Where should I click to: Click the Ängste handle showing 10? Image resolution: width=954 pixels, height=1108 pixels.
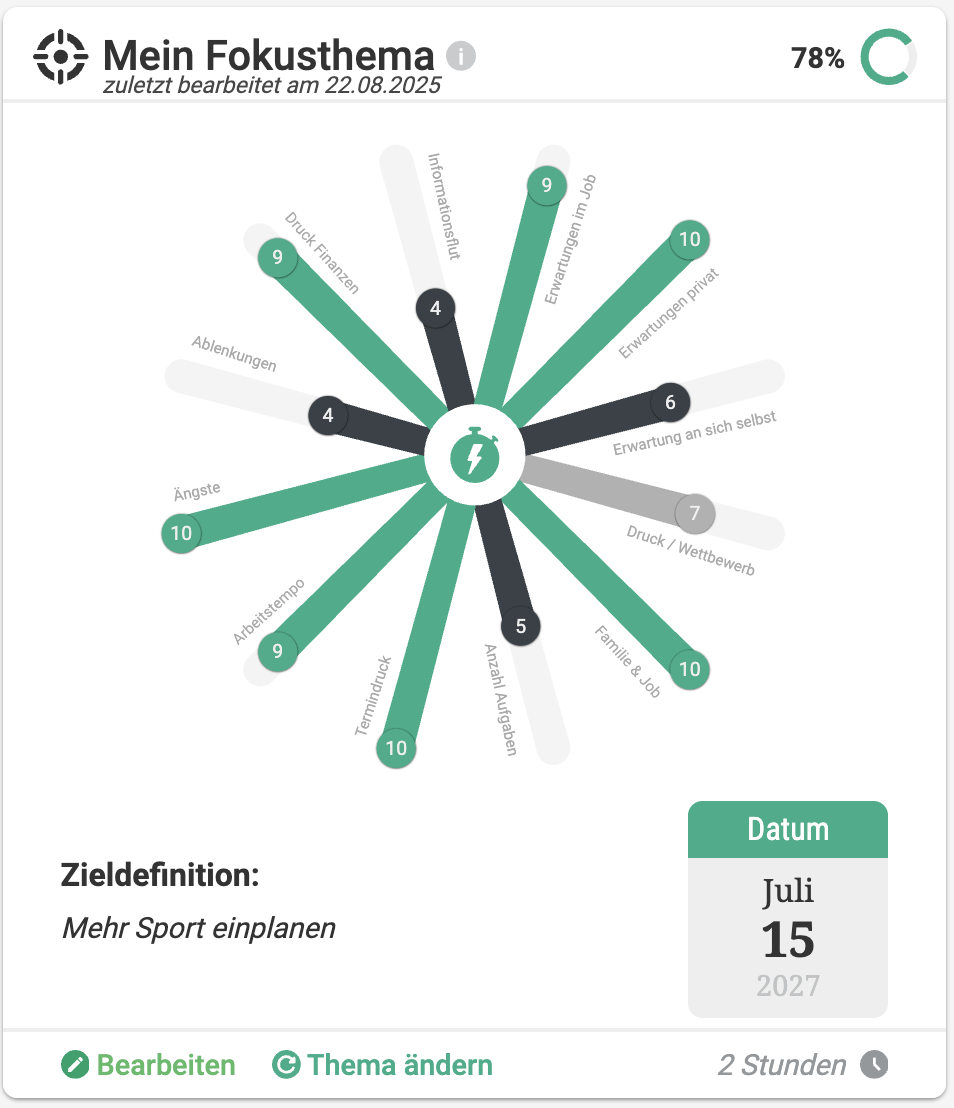(181, 533)
